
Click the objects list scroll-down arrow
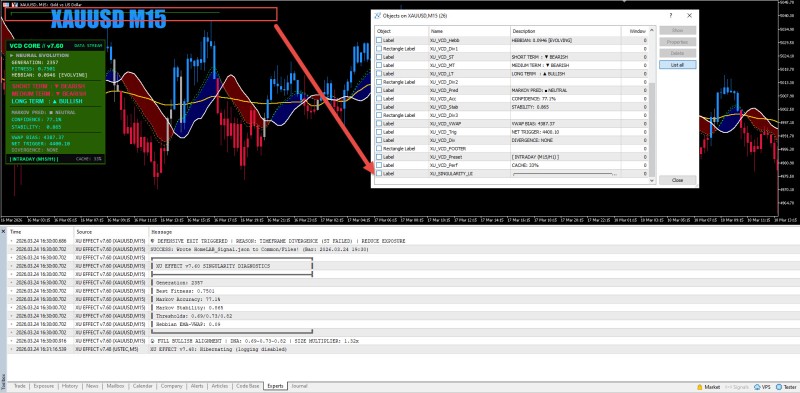pos(652,180)
